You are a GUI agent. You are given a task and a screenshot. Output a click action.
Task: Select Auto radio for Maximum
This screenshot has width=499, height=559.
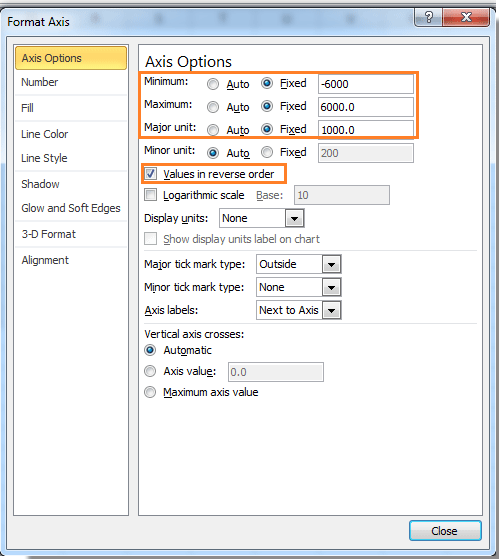click(x=213, y=107)
